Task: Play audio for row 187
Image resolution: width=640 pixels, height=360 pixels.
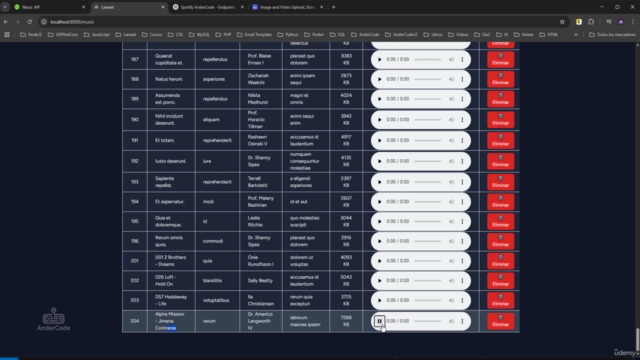Action: [380, 60]
